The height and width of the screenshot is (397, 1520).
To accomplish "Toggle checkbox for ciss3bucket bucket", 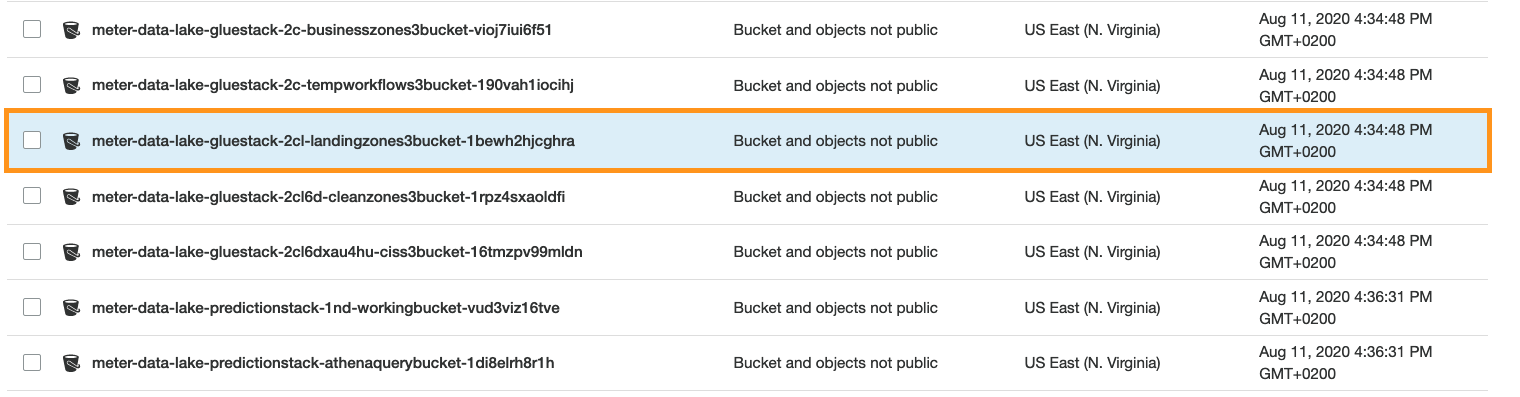I will coord(32,252).
